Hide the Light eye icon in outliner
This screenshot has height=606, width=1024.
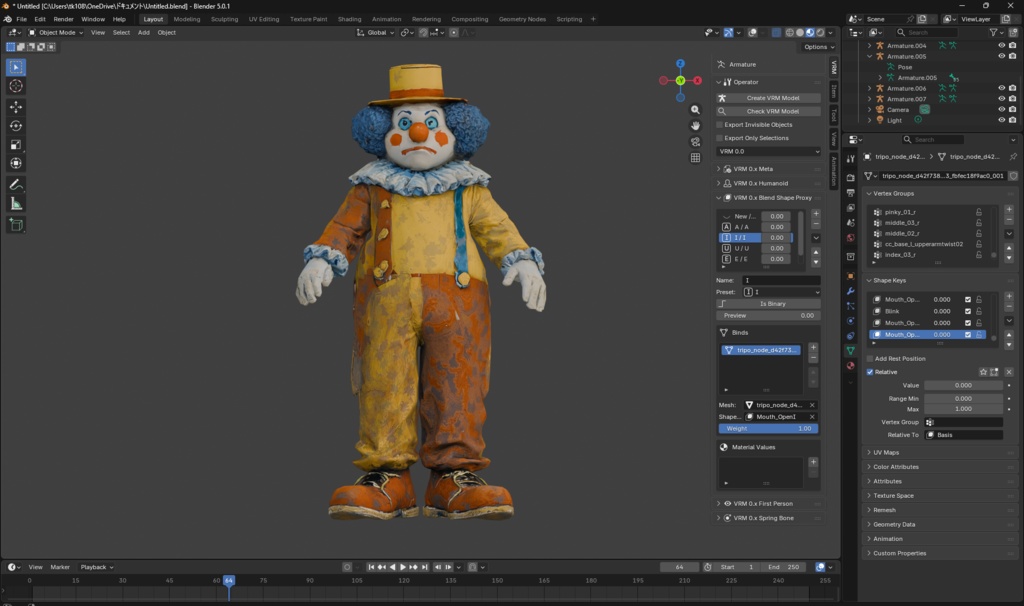point(1001,120)
